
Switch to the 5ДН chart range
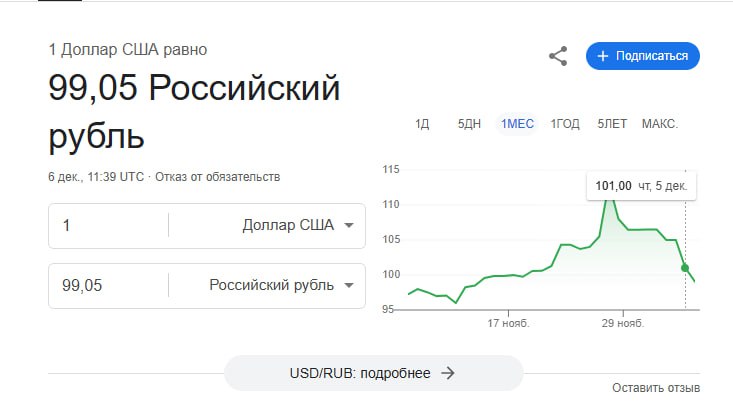click(469, 124)
